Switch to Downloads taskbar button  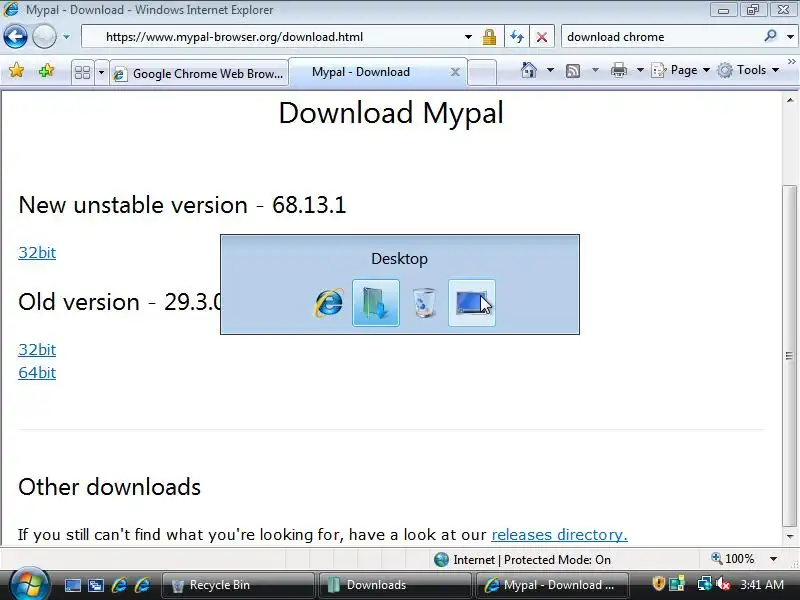(x=395, y=585)
